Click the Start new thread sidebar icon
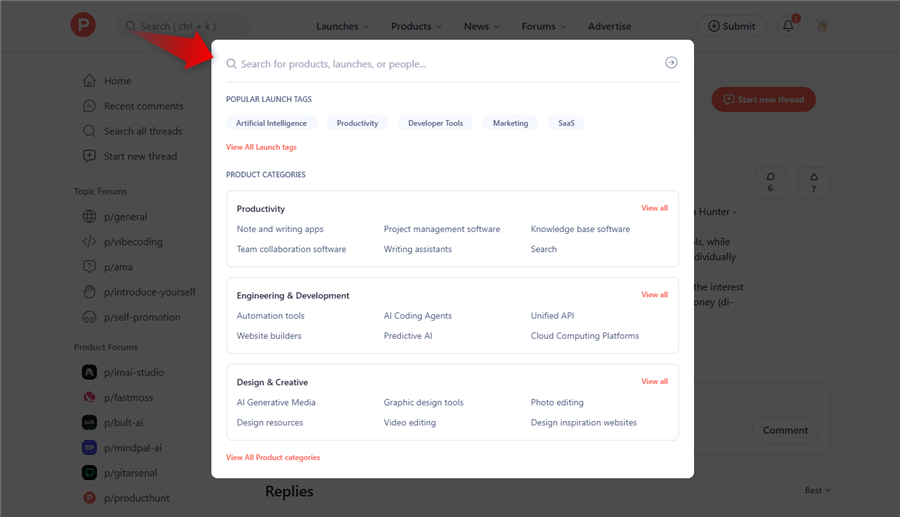Screen dimensions: 900x517 coord(89,156)
